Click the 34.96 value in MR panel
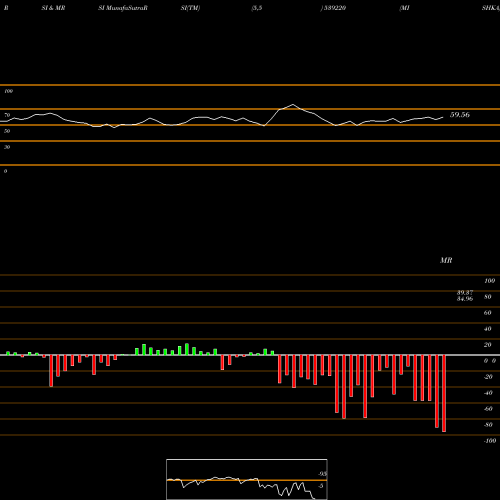The height and width of the screenshot is (500, 500). tap(465, 299)
